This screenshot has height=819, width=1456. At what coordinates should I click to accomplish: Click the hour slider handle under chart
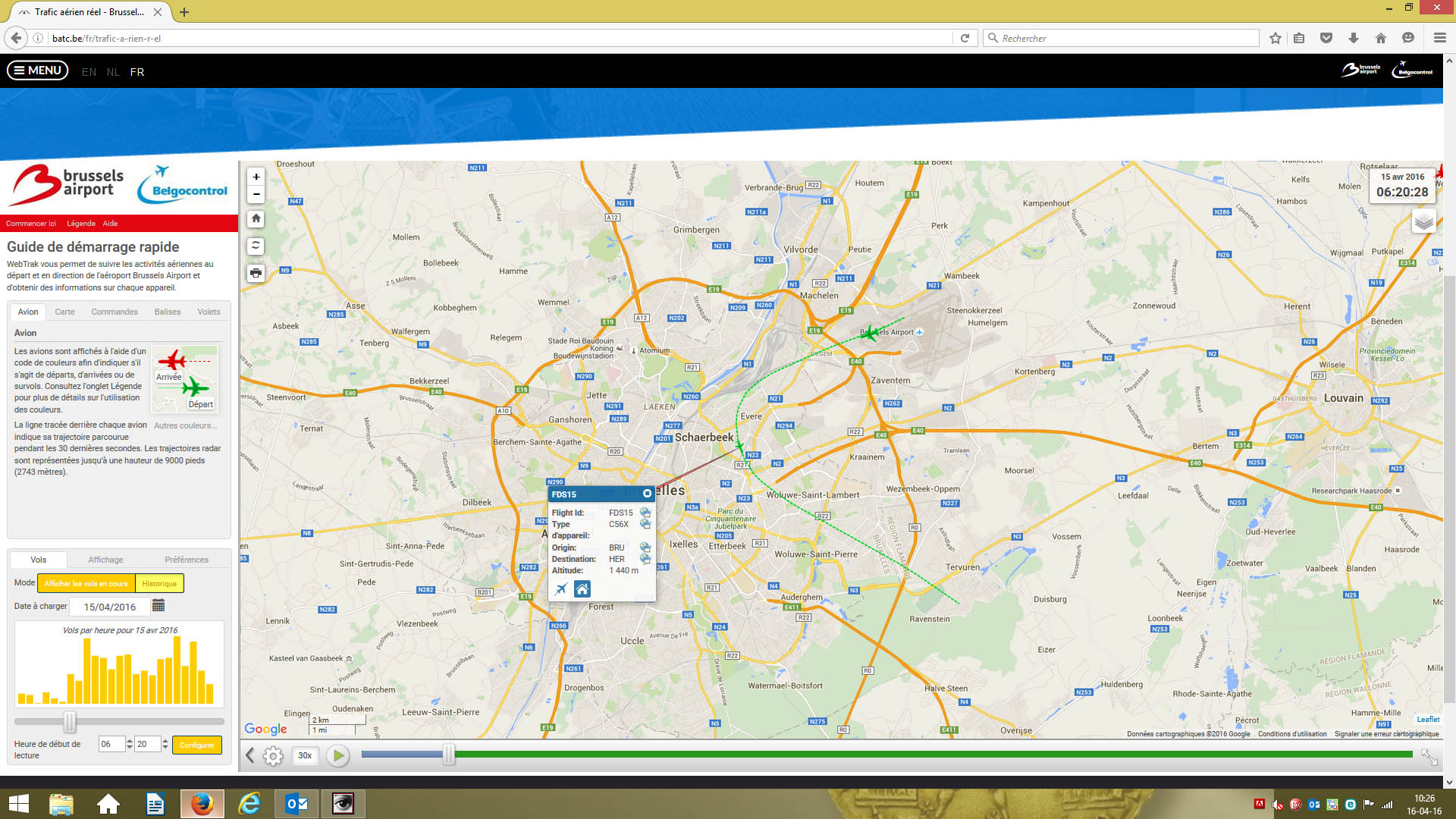[70, 722]
